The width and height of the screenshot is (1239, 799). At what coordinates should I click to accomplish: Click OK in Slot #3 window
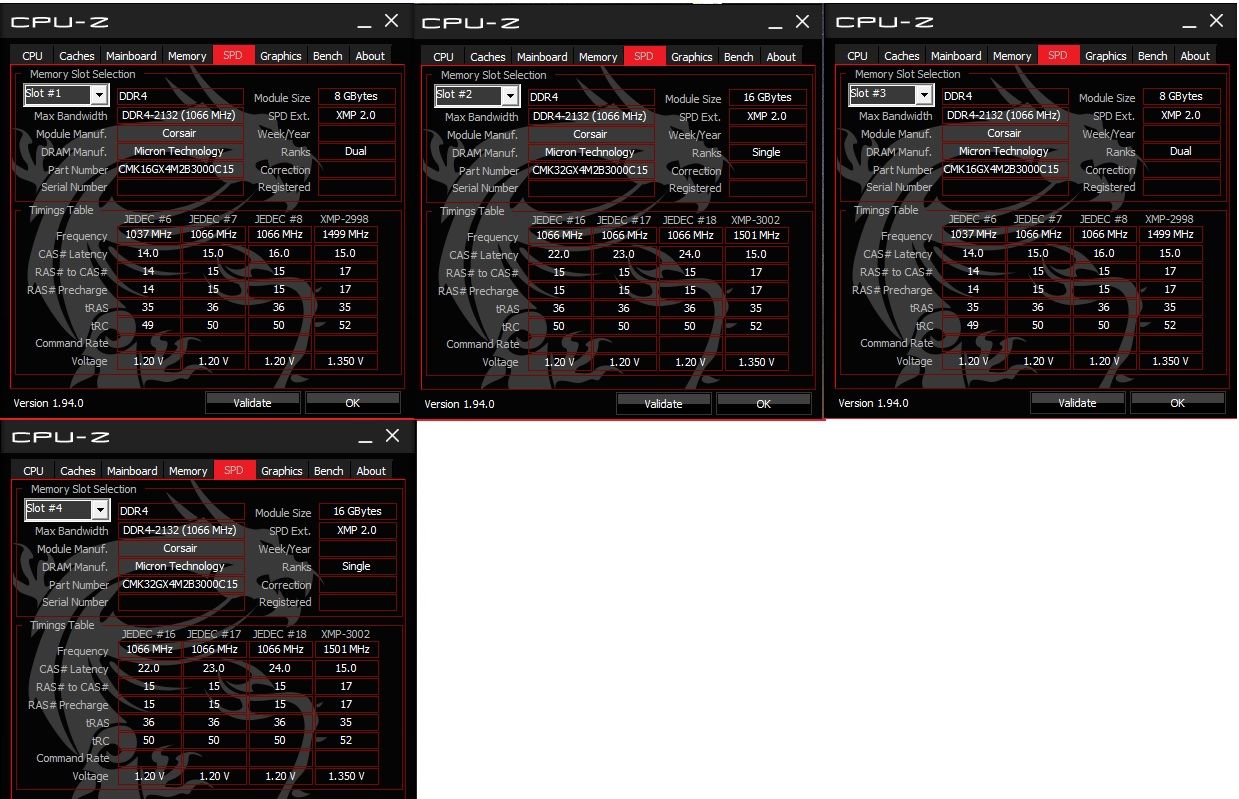click(1177, 402)
